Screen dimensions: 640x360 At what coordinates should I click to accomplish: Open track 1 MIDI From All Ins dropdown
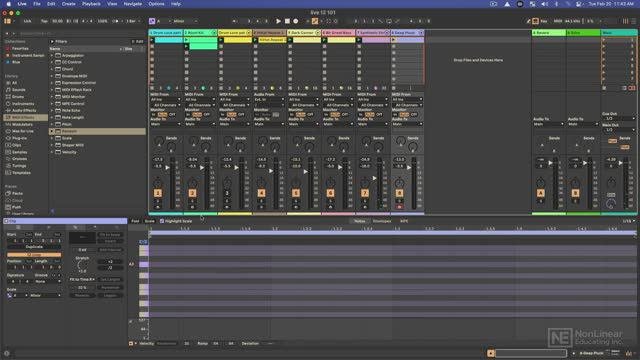coord(166,99)
